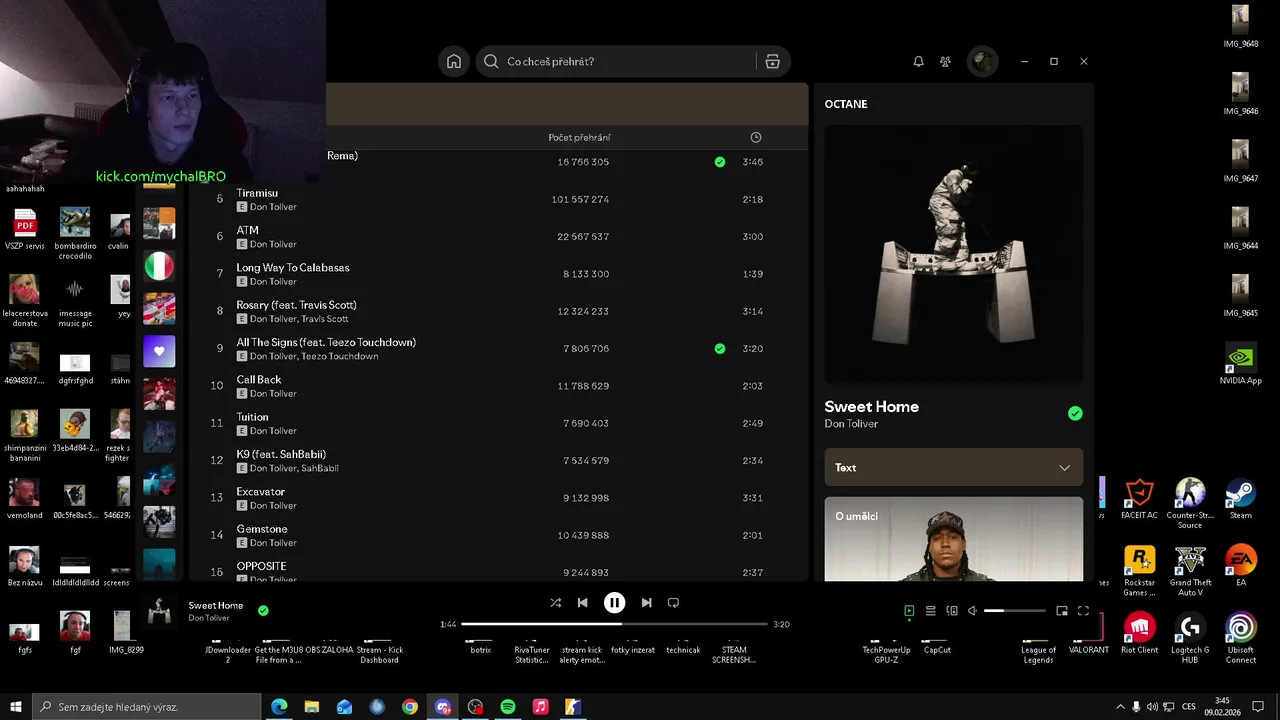The image size is (1280, 720).
Task: Open the Ubisoft Connect desktop shortcut
Action: [1241, 638]
